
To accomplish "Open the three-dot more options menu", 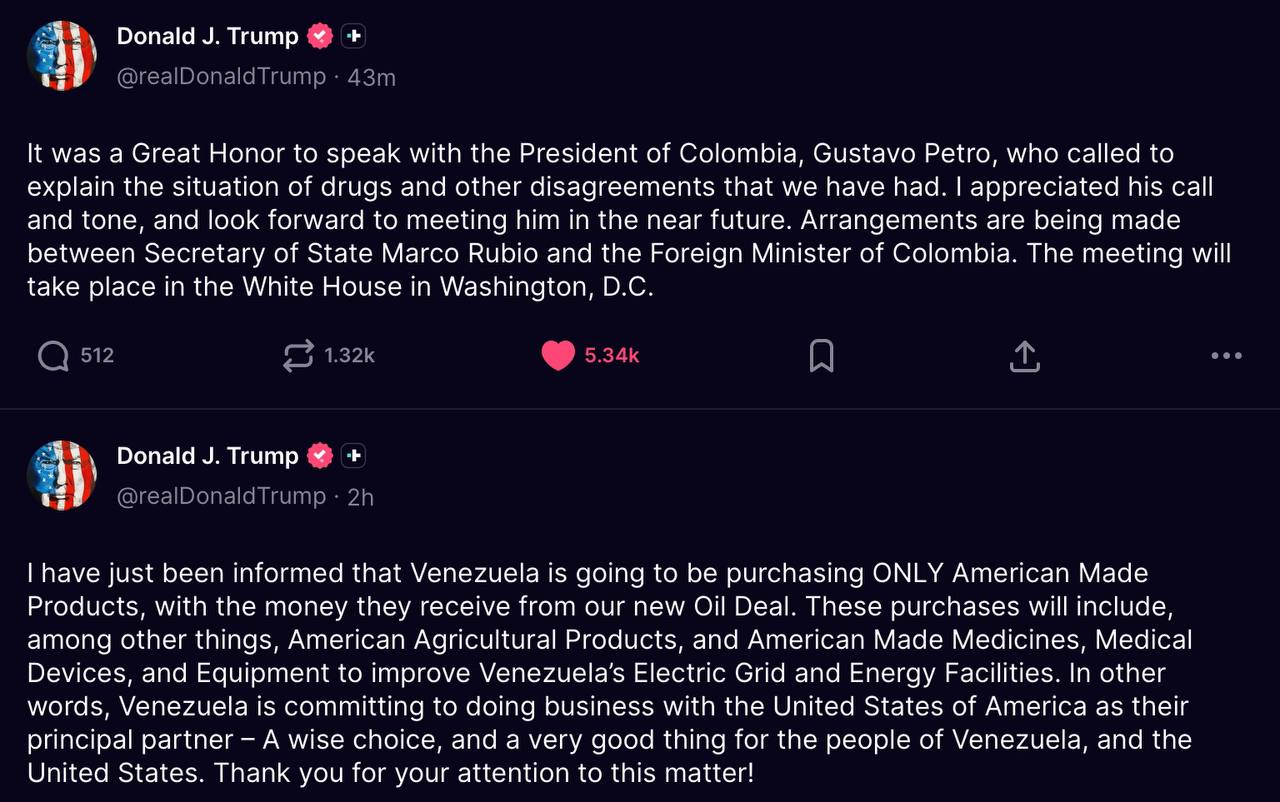I will pos(1226,355).
